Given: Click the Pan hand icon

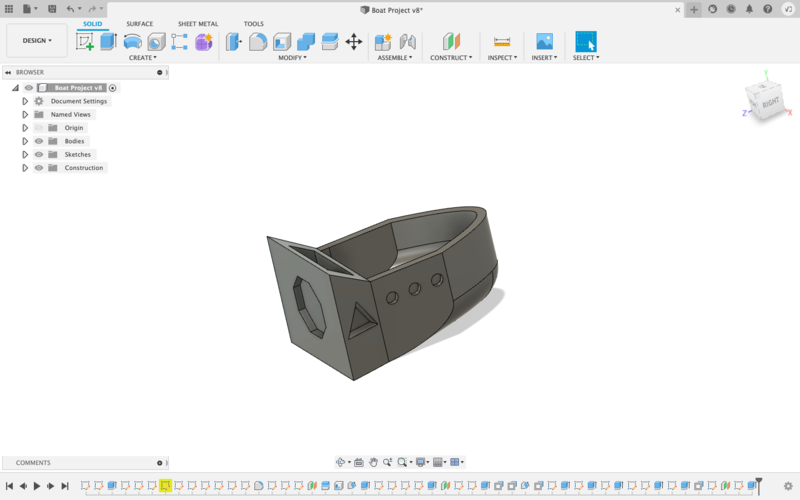Looking at the screenshot, I should (373, 462).
